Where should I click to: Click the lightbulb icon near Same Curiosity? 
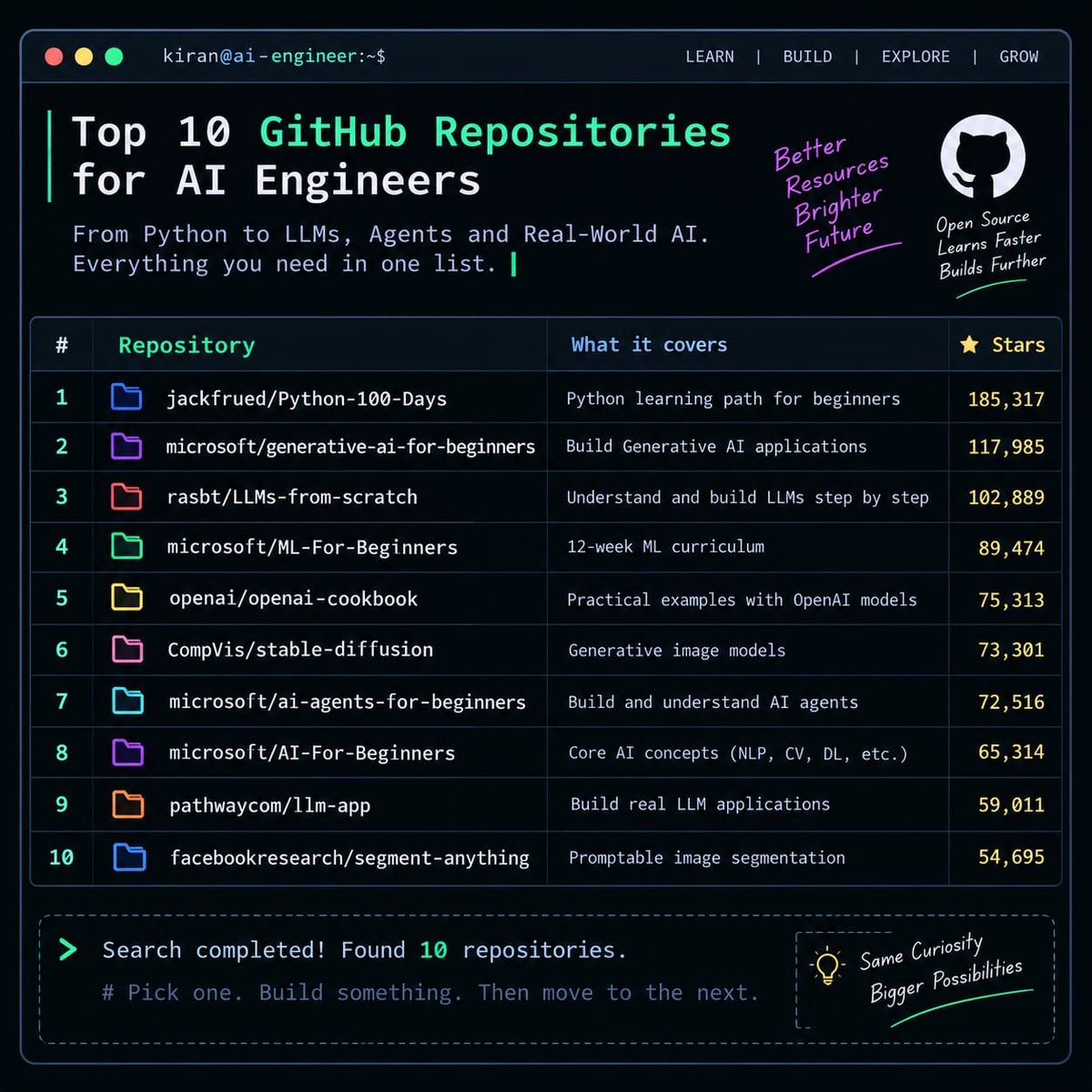coord(826,966)
